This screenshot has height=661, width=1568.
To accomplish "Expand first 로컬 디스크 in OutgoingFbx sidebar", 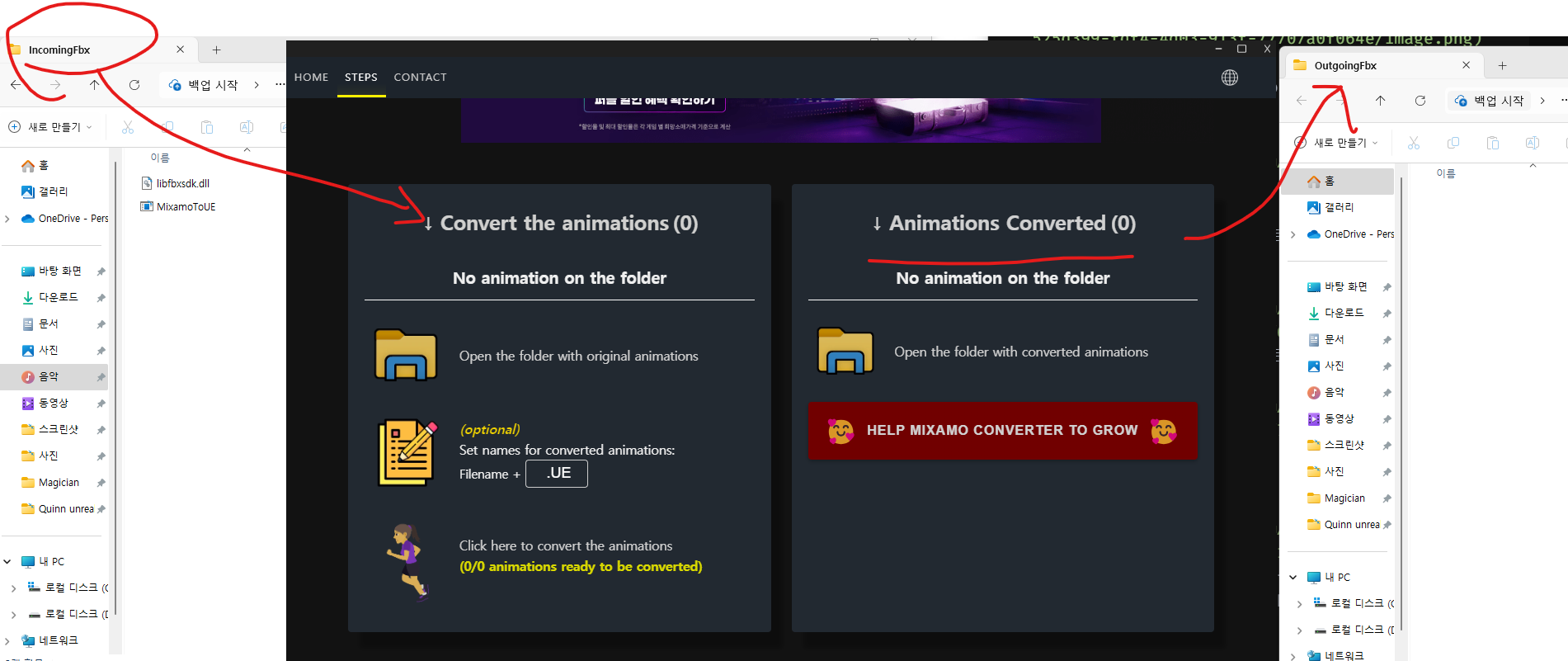I will [x=1300, y=603].
